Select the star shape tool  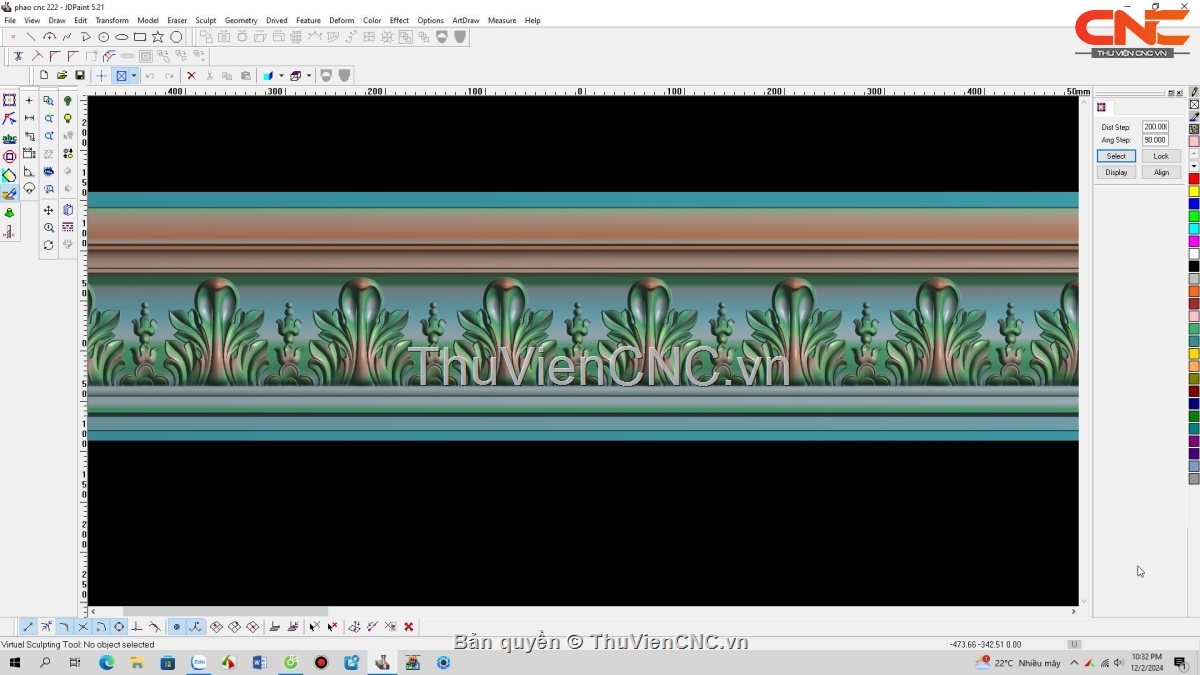coord(158,37)
